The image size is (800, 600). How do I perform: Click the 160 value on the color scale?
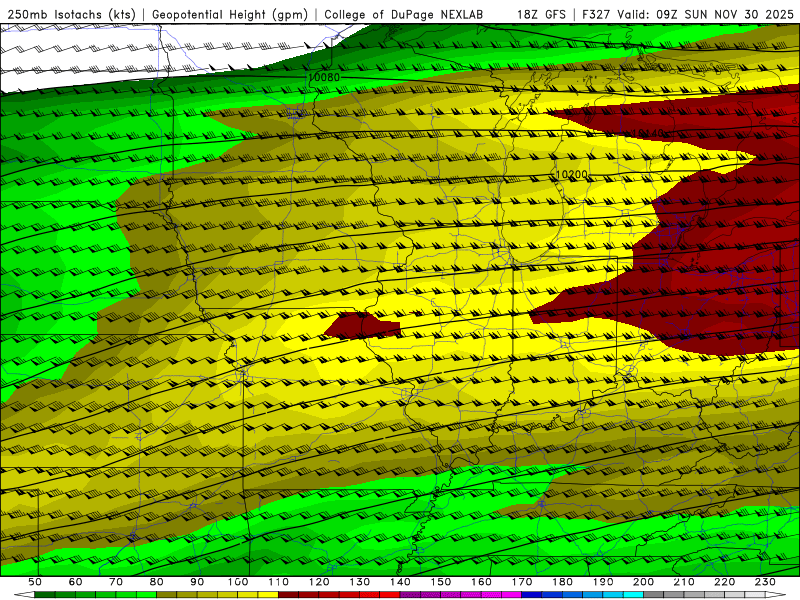pos(481,582)
